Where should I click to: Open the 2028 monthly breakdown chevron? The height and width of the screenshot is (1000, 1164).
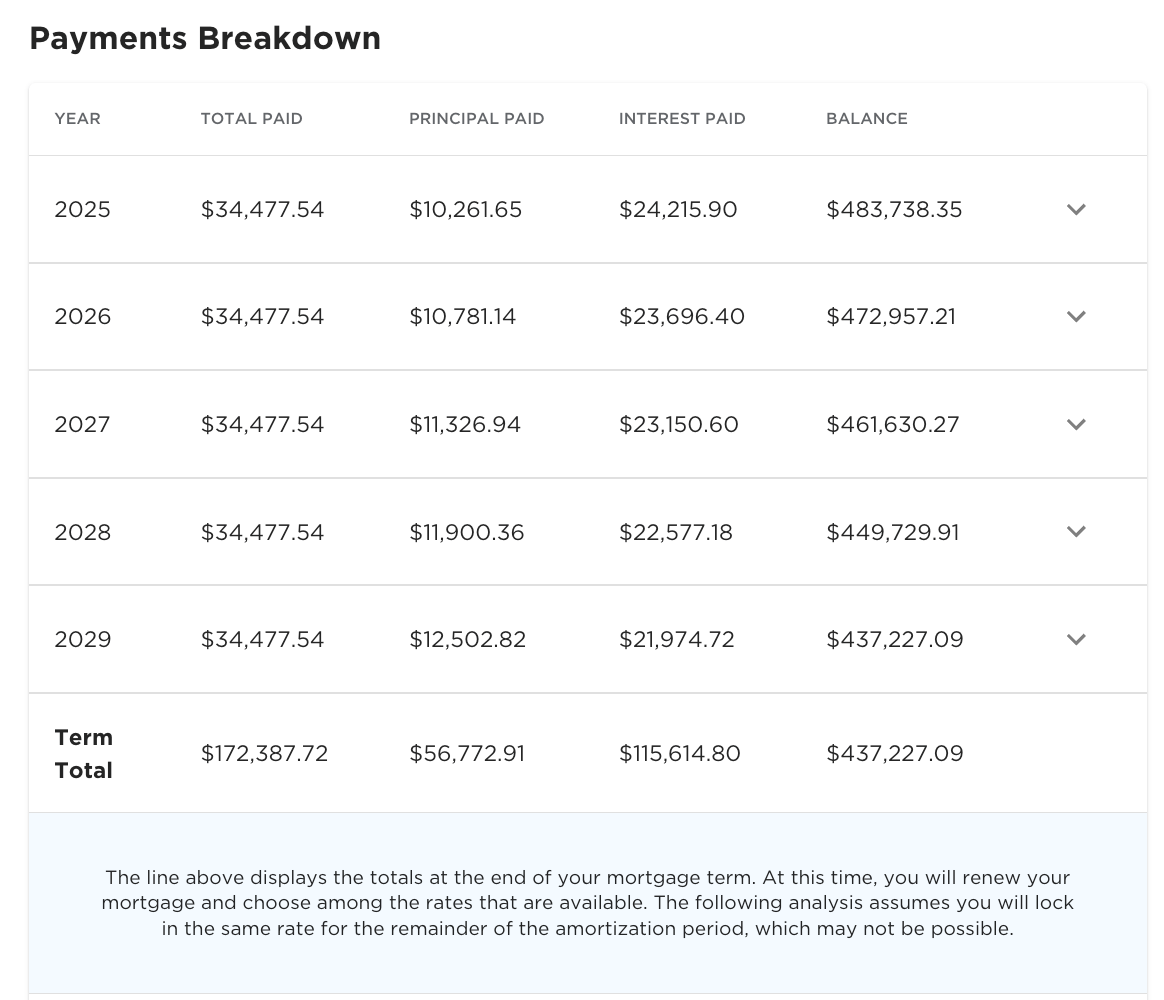tap(1076, 532)
